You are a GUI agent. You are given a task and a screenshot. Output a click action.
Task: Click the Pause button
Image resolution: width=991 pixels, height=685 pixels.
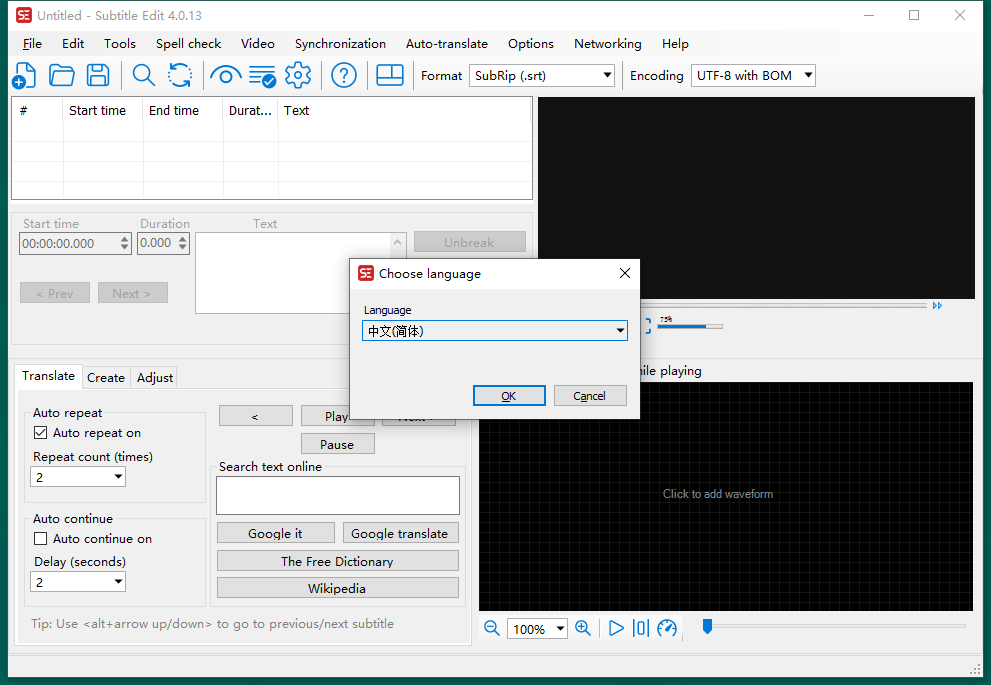pos(337,444)
